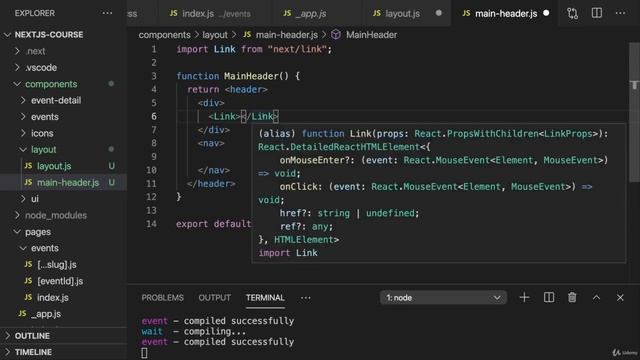Click MainHeader in the breadcrumb
The image size is (640, 360).
click(371, 35)
